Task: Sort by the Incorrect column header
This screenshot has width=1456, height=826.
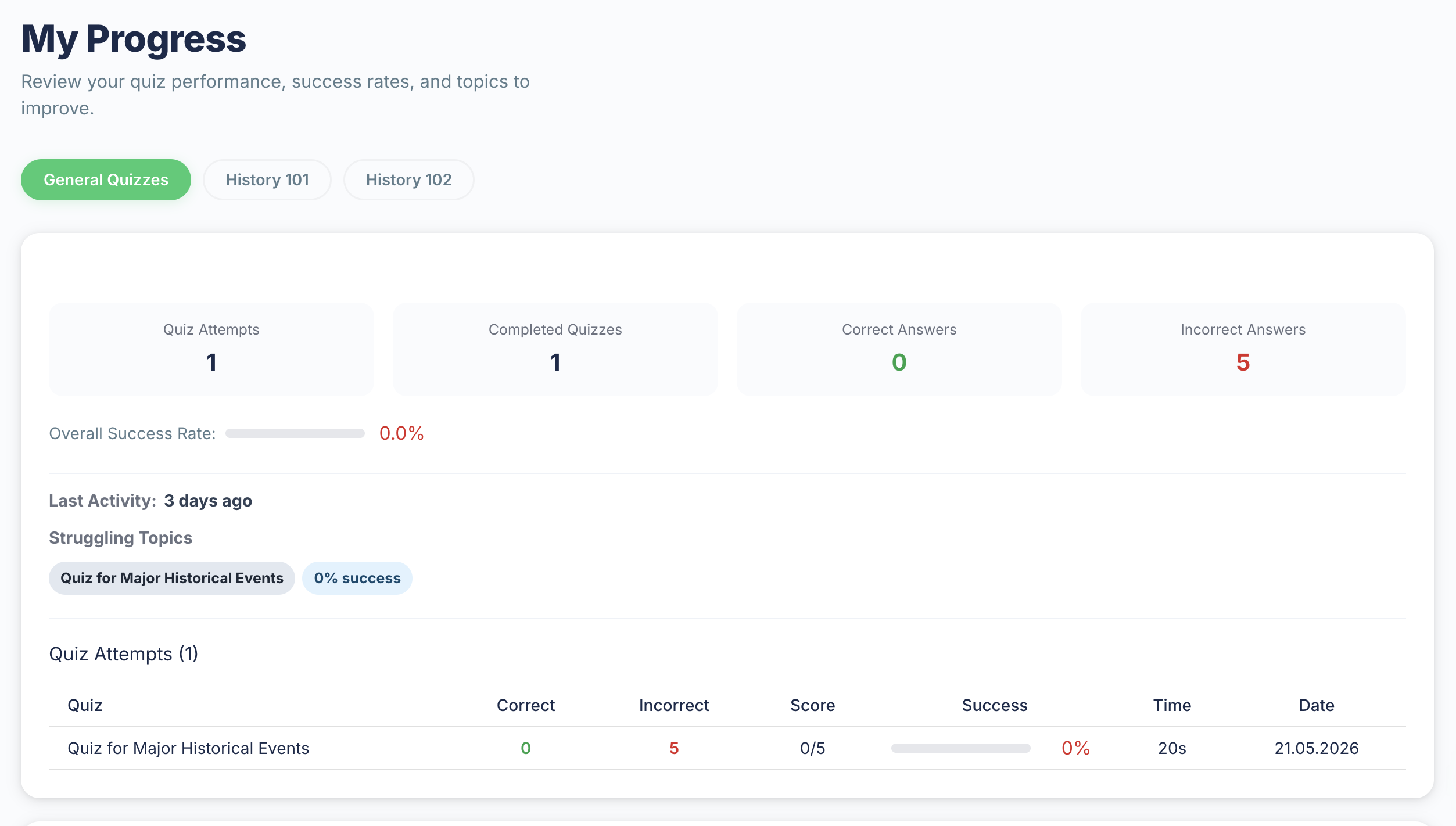Action: [674, 705]
